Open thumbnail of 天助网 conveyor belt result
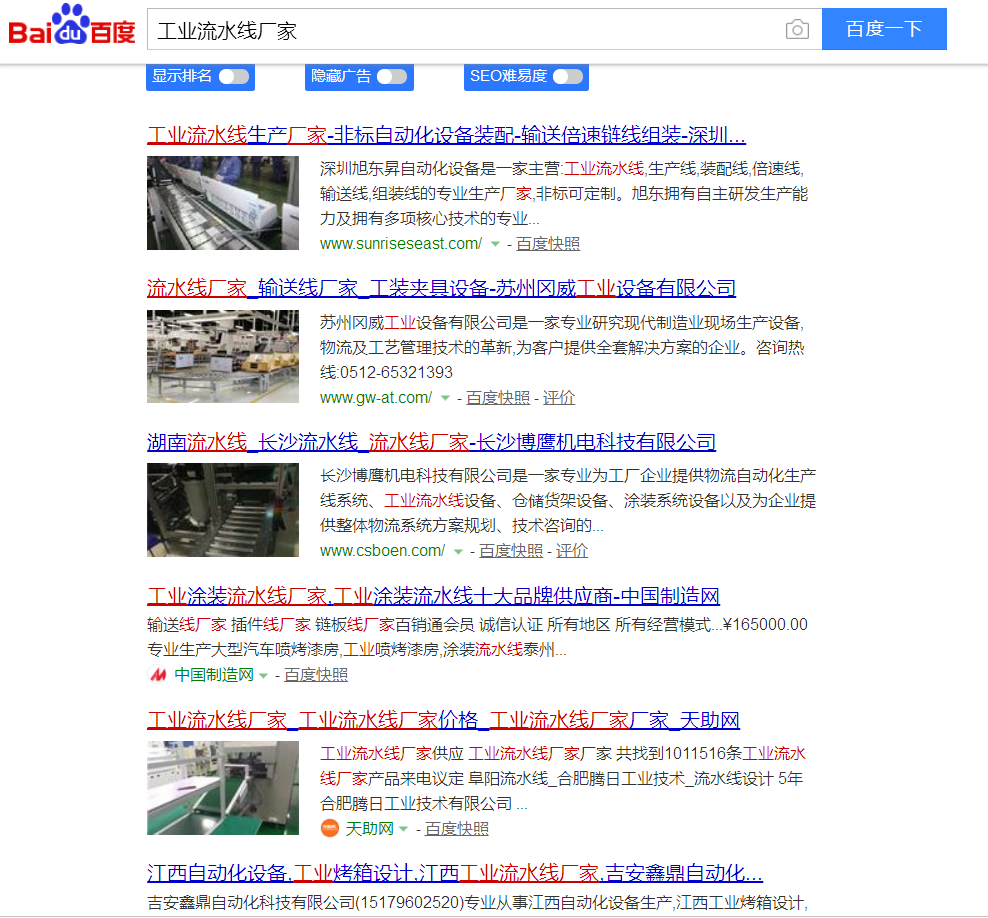 (x=223, y=788)
